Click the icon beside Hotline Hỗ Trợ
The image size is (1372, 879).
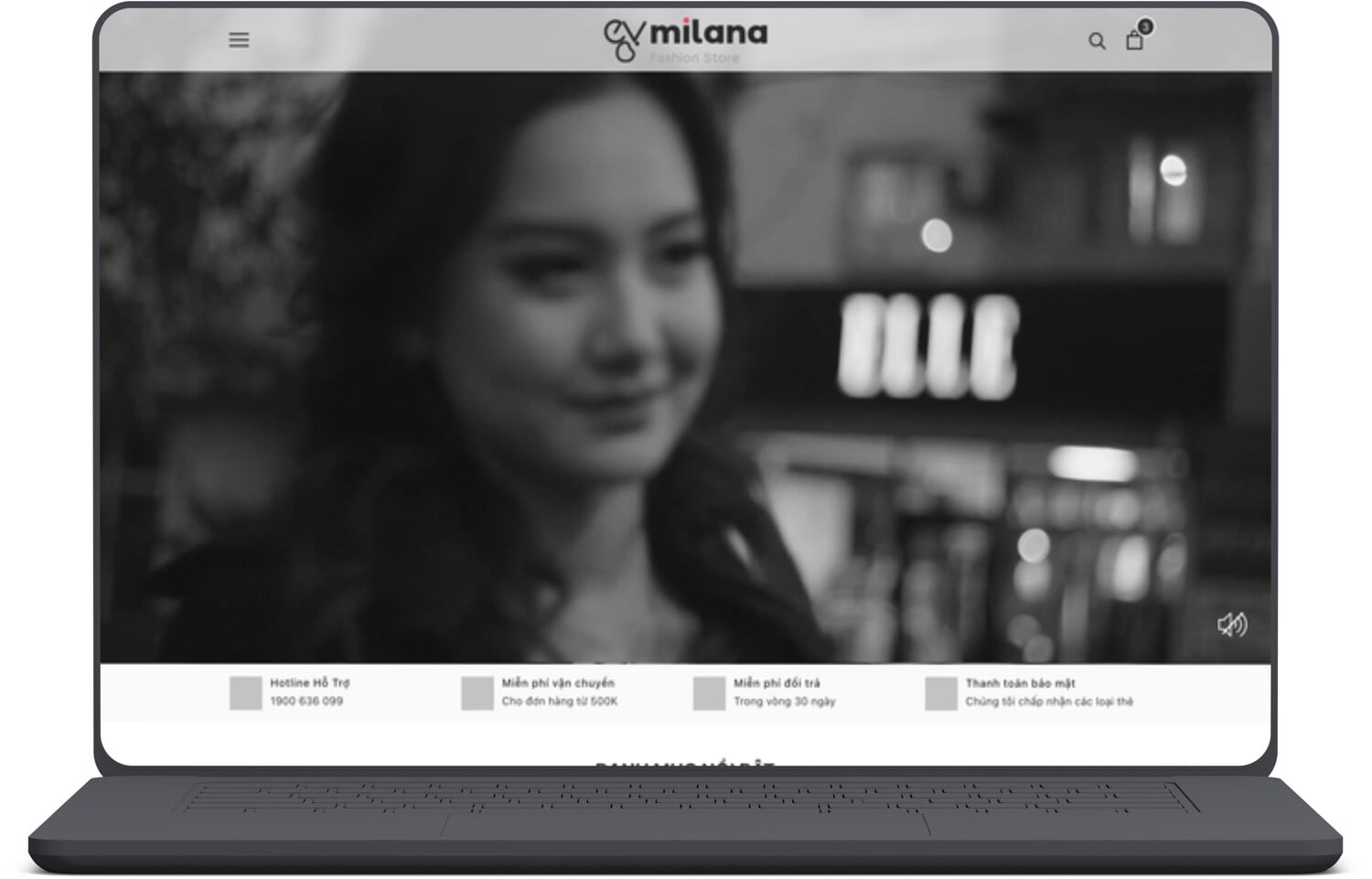[x=245, y=693]
